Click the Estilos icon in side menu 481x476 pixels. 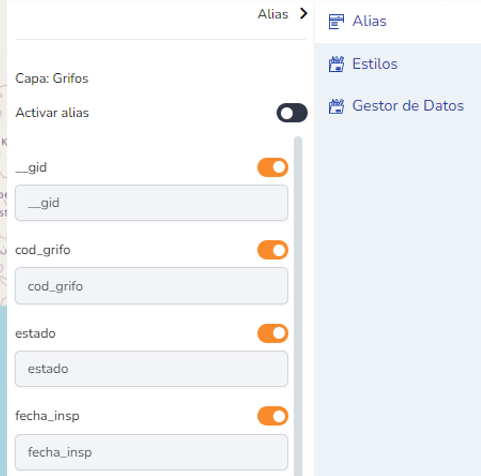[336, 64]
